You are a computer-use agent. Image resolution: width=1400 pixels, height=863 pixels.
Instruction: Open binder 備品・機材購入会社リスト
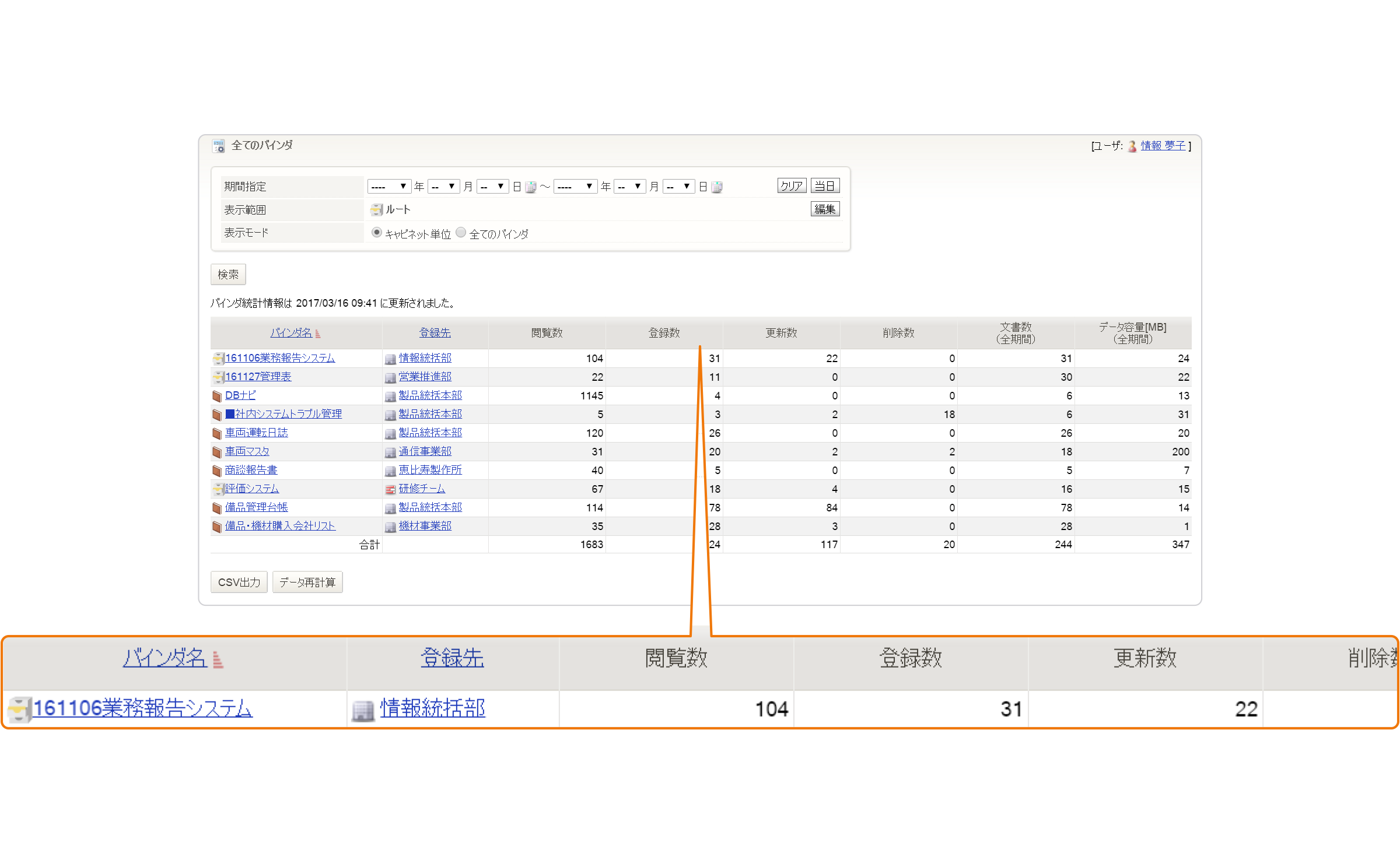click(x=281, y=526)
